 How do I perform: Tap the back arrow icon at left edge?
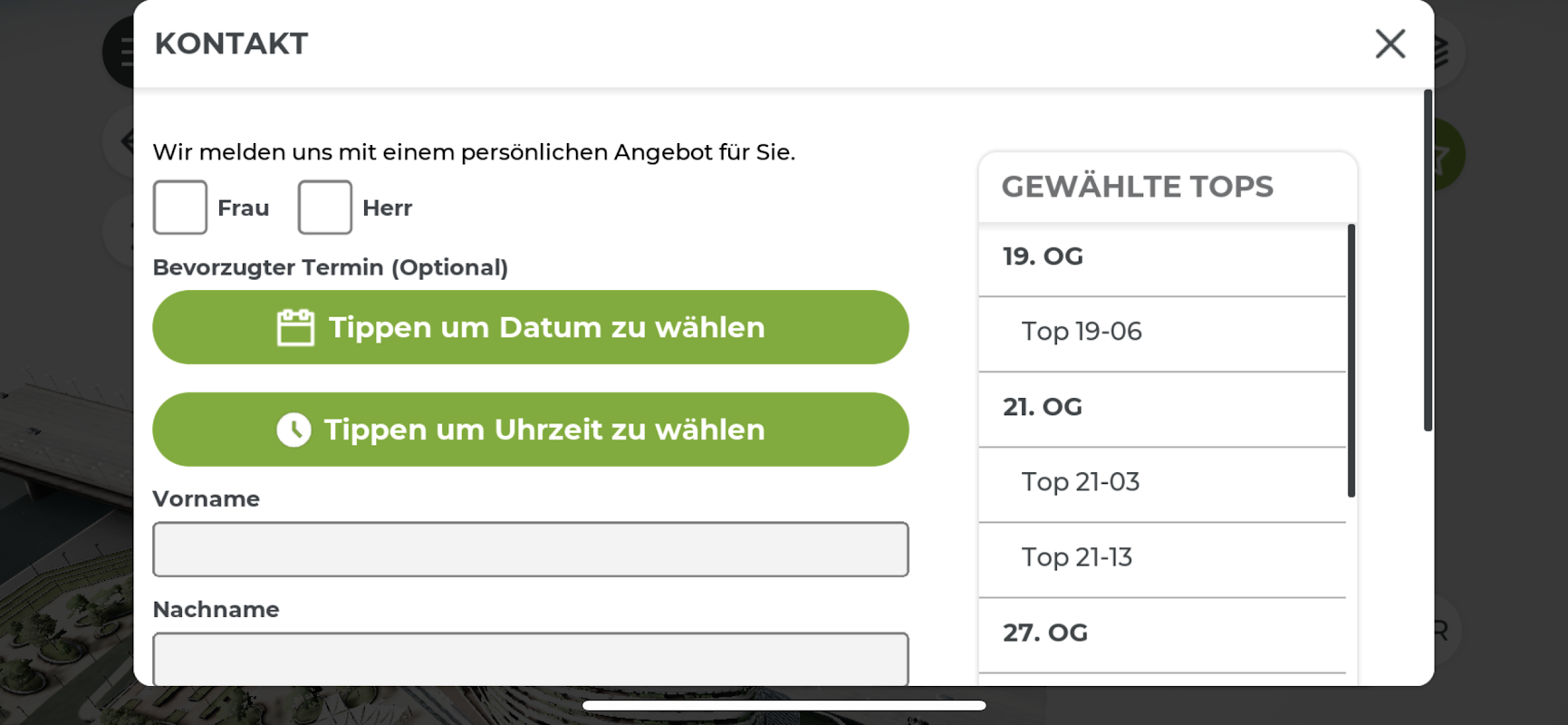coord(127,140)
